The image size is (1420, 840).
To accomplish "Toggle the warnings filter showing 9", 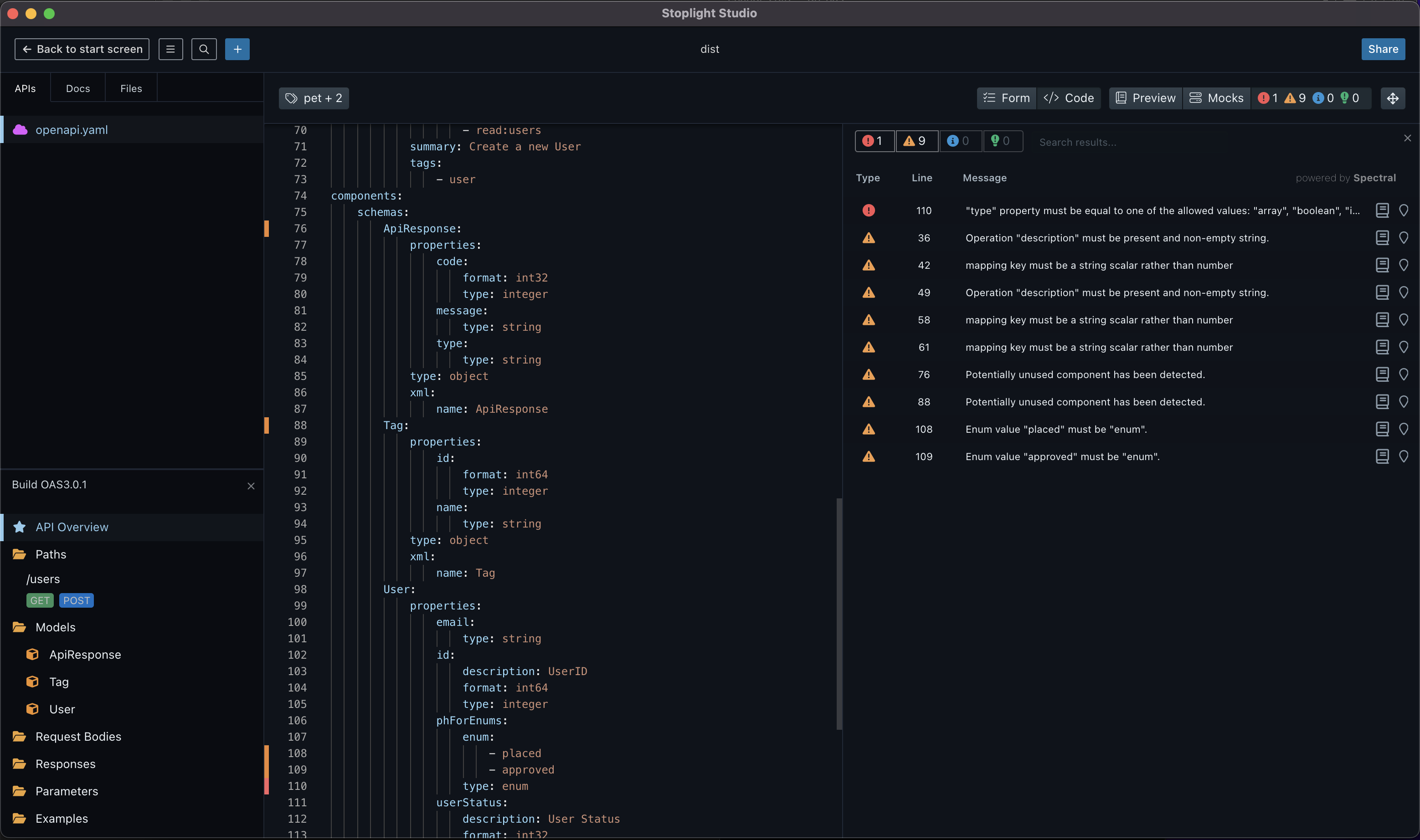I will (916, 141).
